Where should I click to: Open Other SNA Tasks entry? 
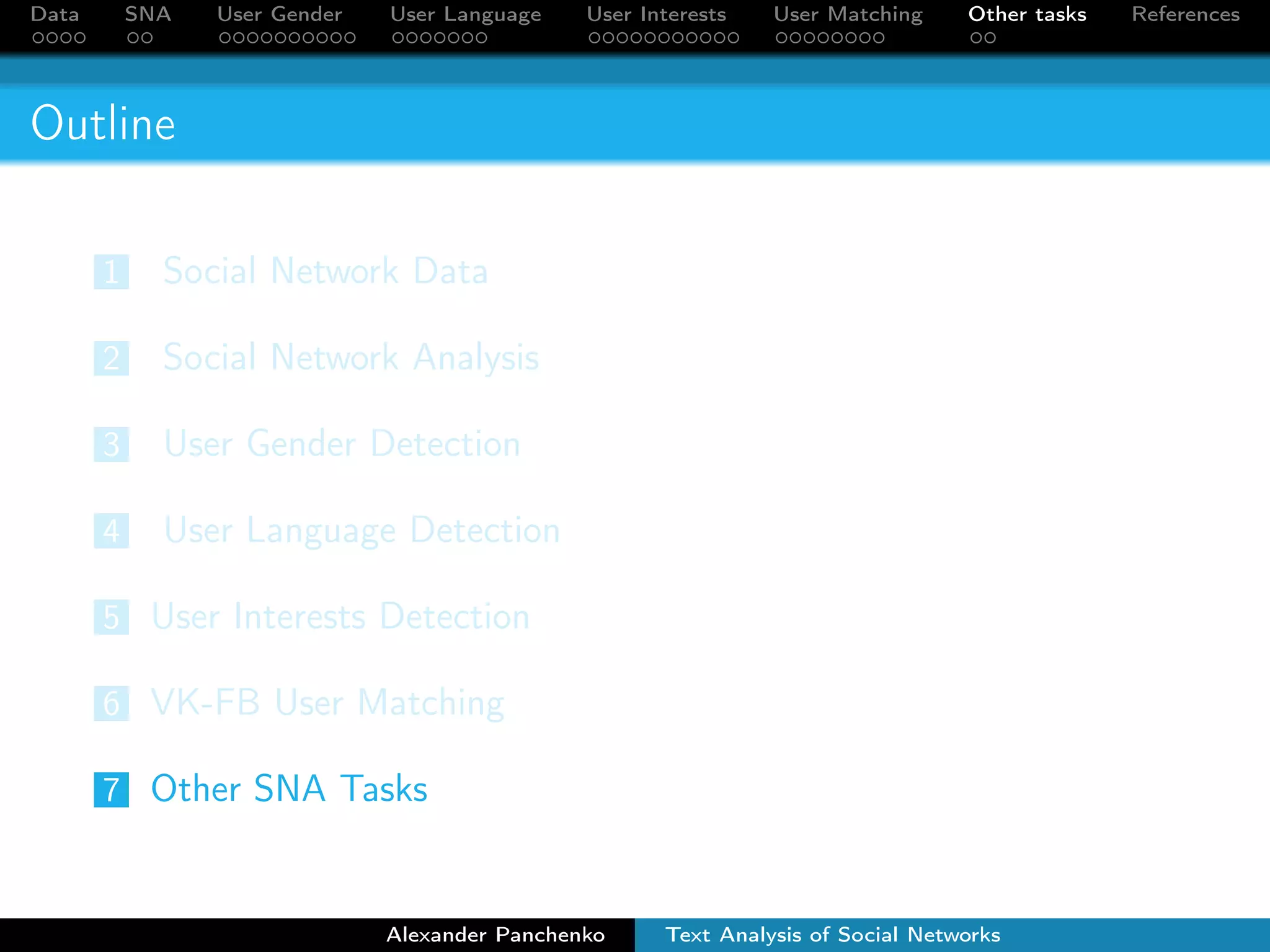coord(289,788)
